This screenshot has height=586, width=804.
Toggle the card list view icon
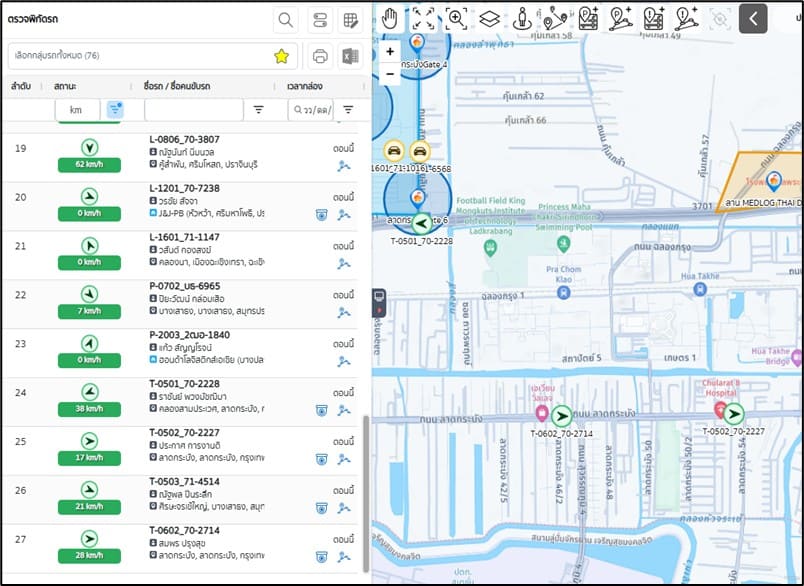tap(319, 19)
